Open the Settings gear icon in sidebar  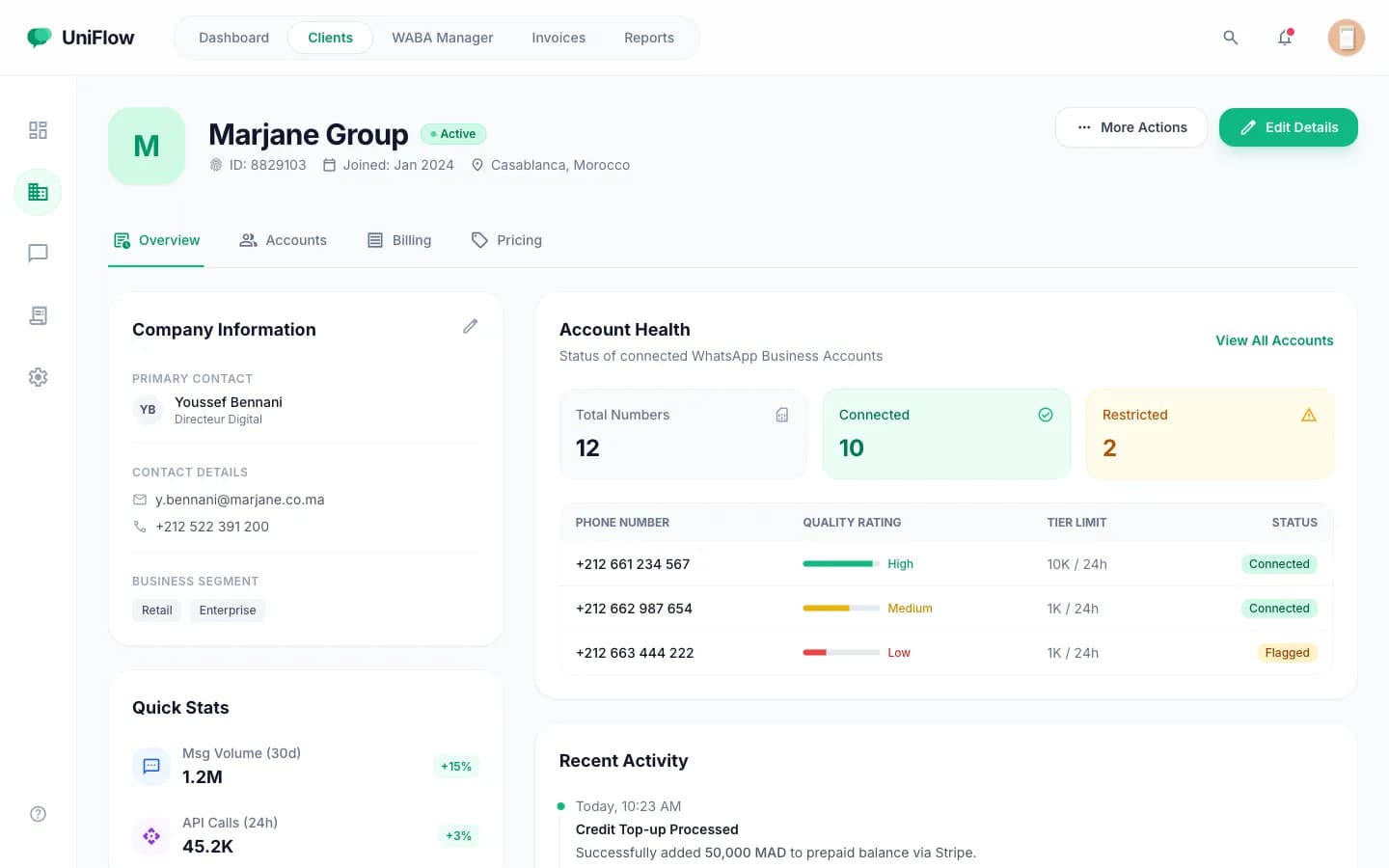38,376
